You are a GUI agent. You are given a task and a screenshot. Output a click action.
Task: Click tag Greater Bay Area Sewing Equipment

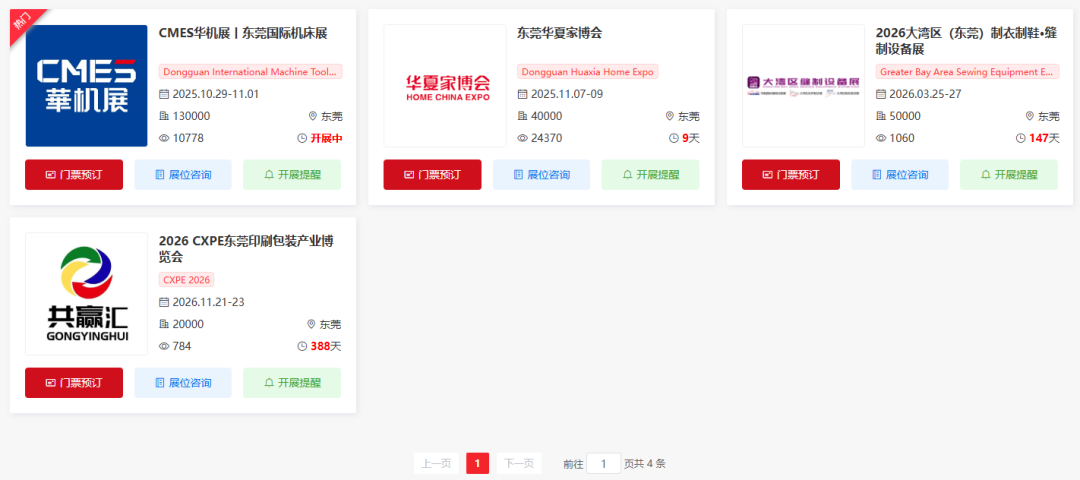pyautogui.click(x=968, y=72)
